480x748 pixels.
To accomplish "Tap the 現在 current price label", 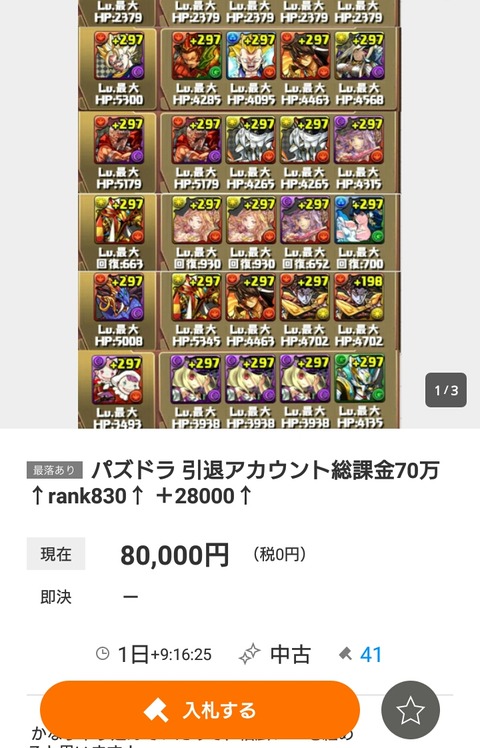I will pos(56,554).
